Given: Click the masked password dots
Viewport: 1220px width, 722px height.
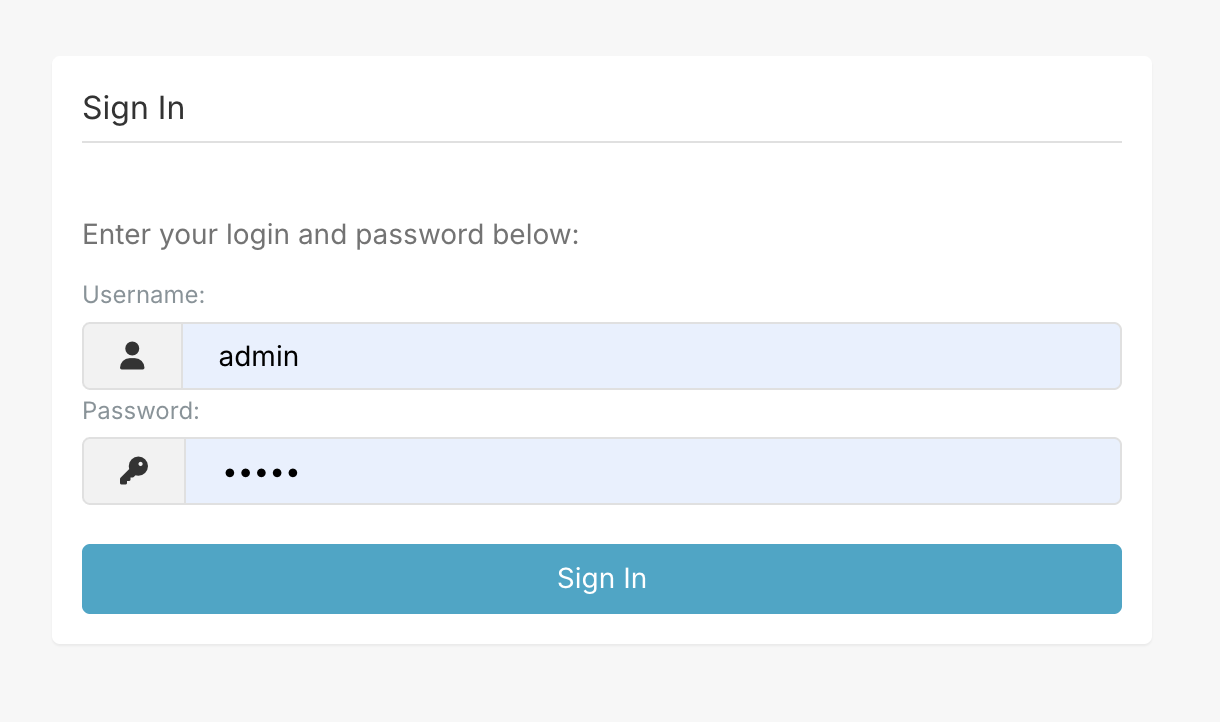Looking at the screenshot, I should (x=261, y=470).
